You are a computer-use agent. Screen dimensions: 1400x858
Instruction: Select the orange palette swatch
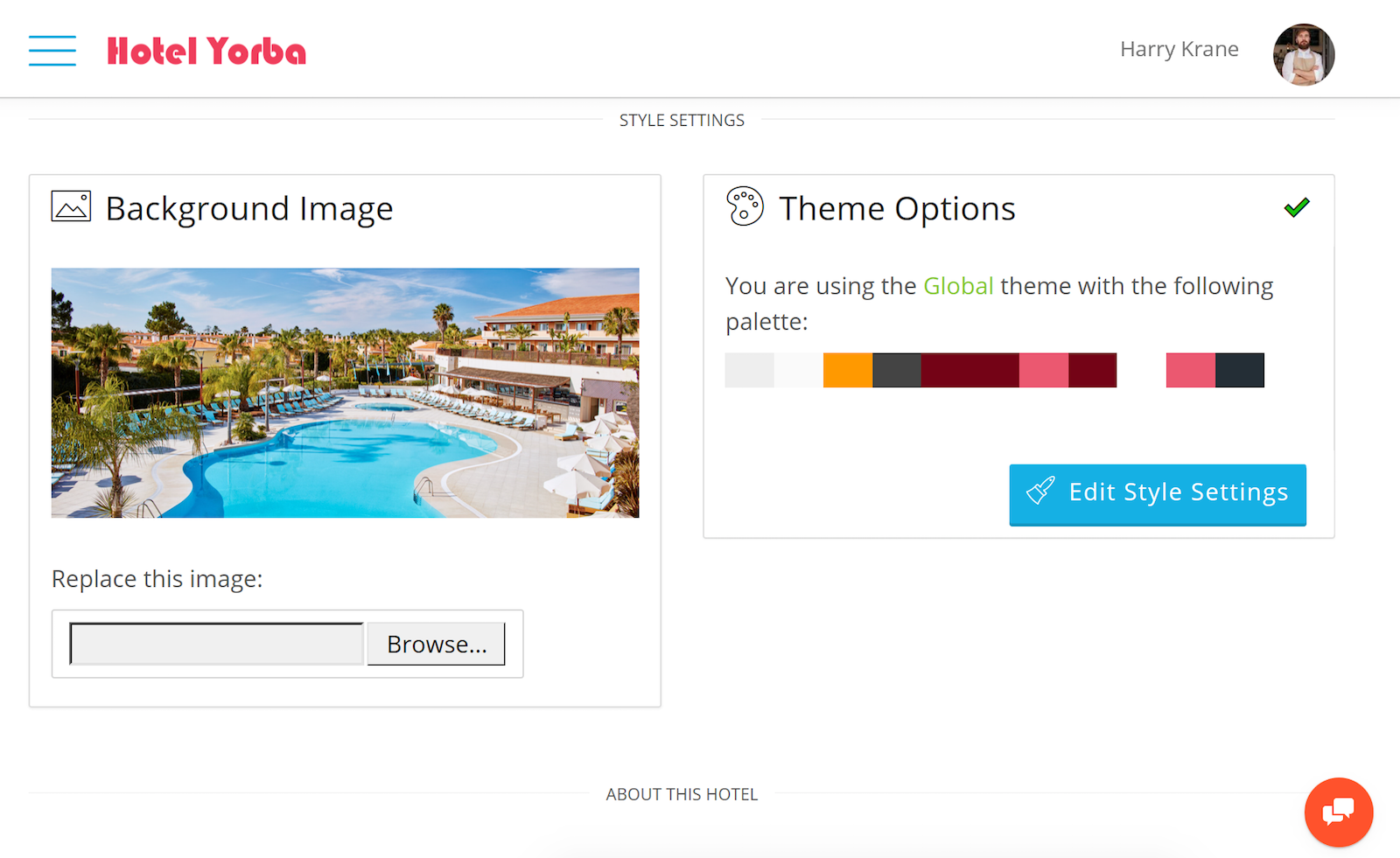(848, 370)
